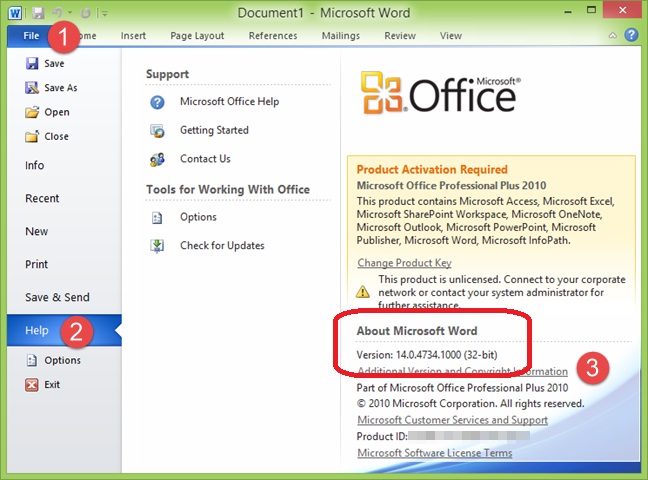Open the Undo history dropdown arrow
648x480 pixels.
70,14
